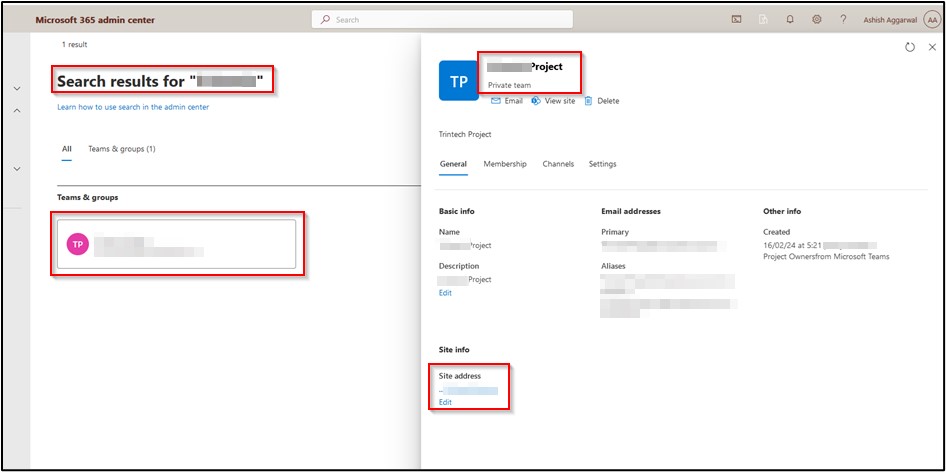The height and width of the screenshot is (472, 946).
Task: Click the View site action
Action: (x=553, y=101)
